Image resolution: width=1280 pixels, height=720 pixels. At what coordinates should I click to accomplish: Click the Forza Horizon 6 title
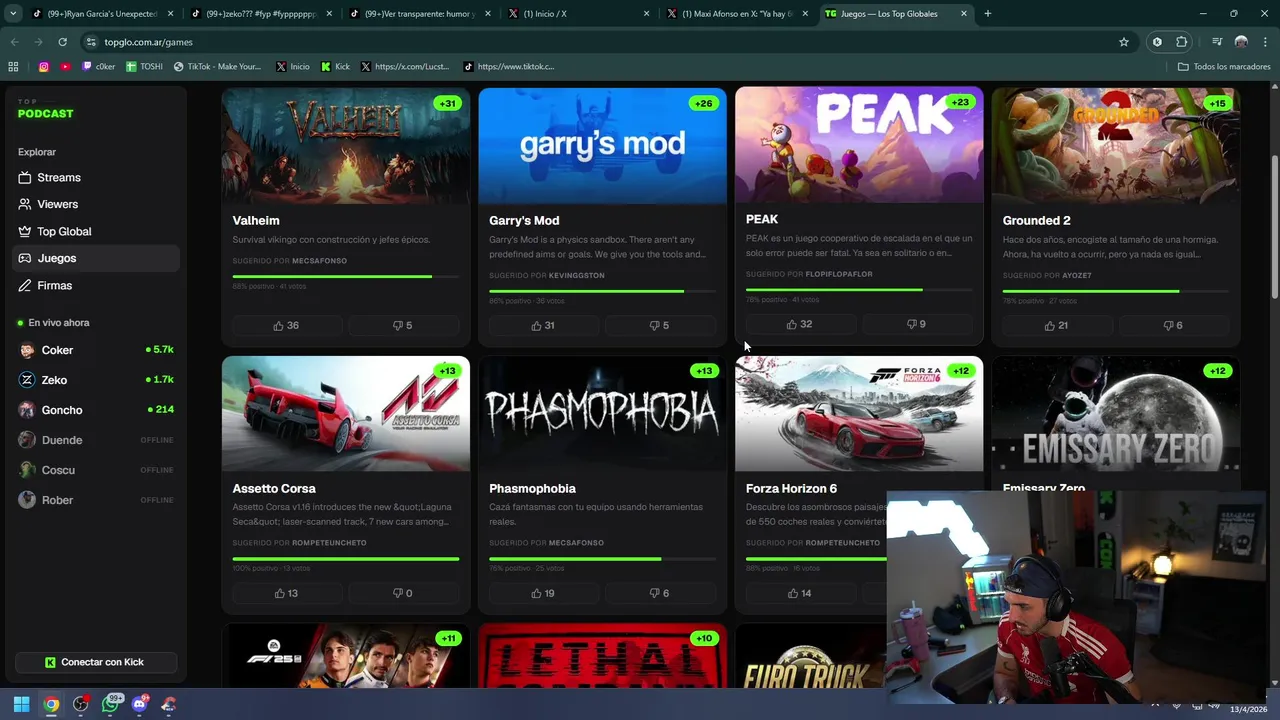point(791,488)
